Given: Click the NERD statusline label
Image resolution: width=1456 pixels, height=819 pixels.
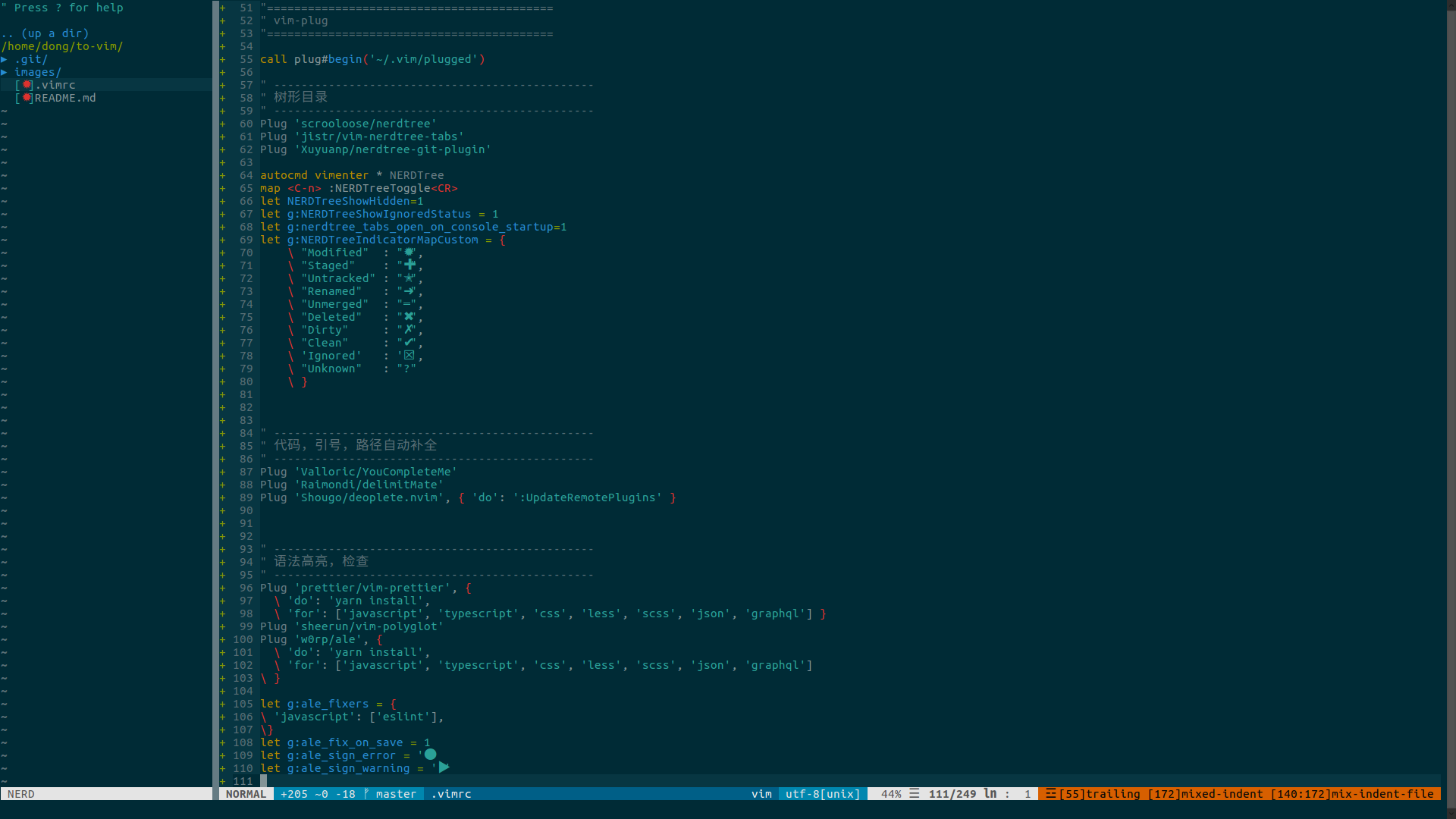Looking at the screenshot, I should point(21,794).
